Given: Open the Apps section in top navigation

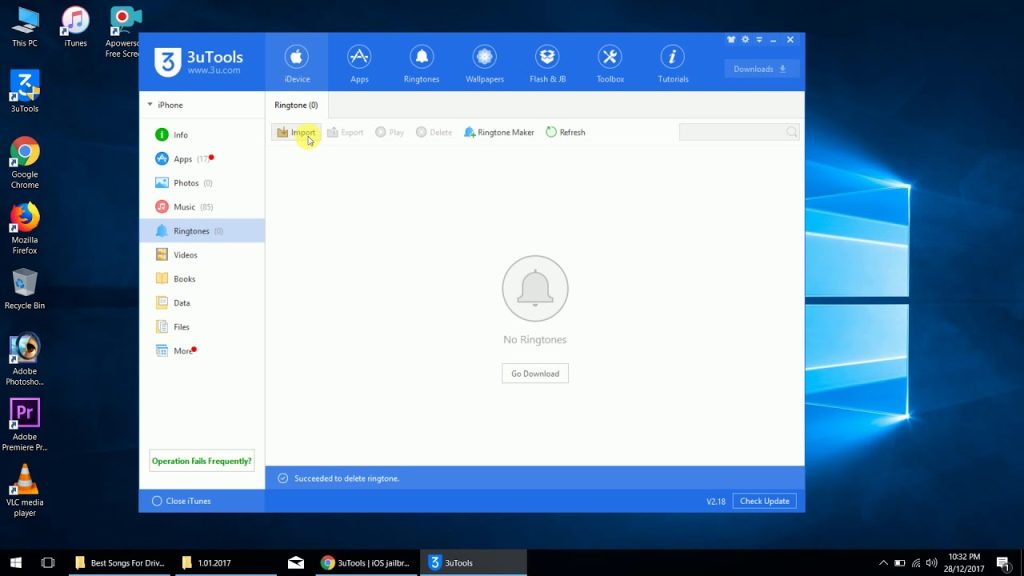Looking at the screenshot, I should (359, 64).
